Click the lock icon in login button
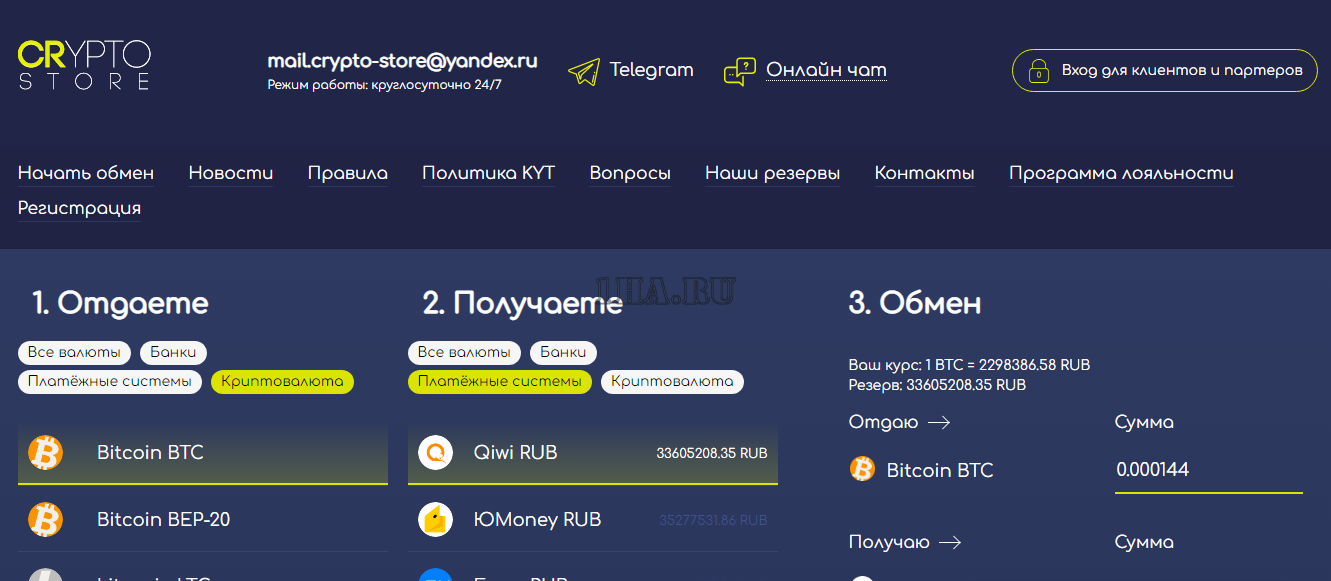The image size is (1331, 581). [1039, 71]
